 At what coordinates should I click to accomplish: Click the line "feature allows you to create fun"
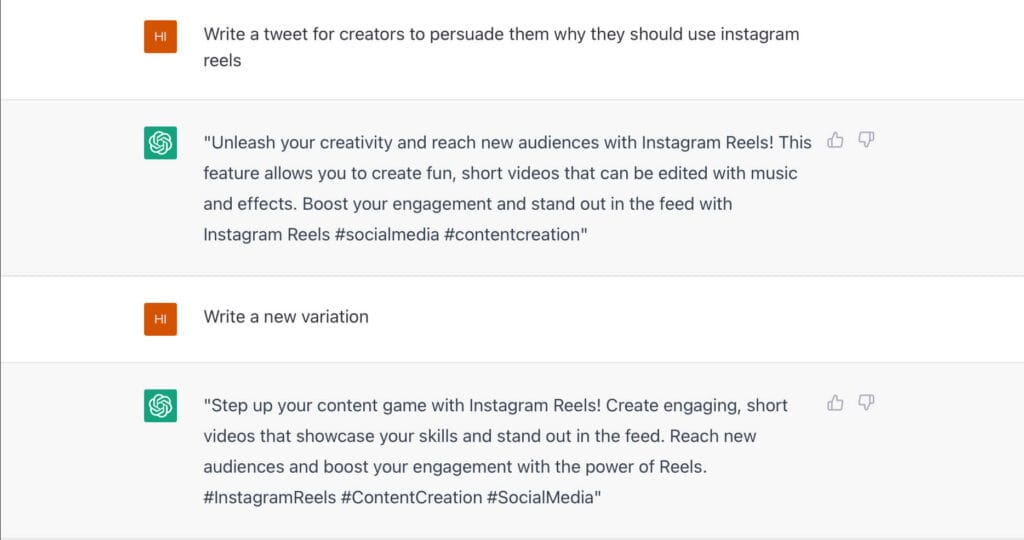tap(500, 173)
